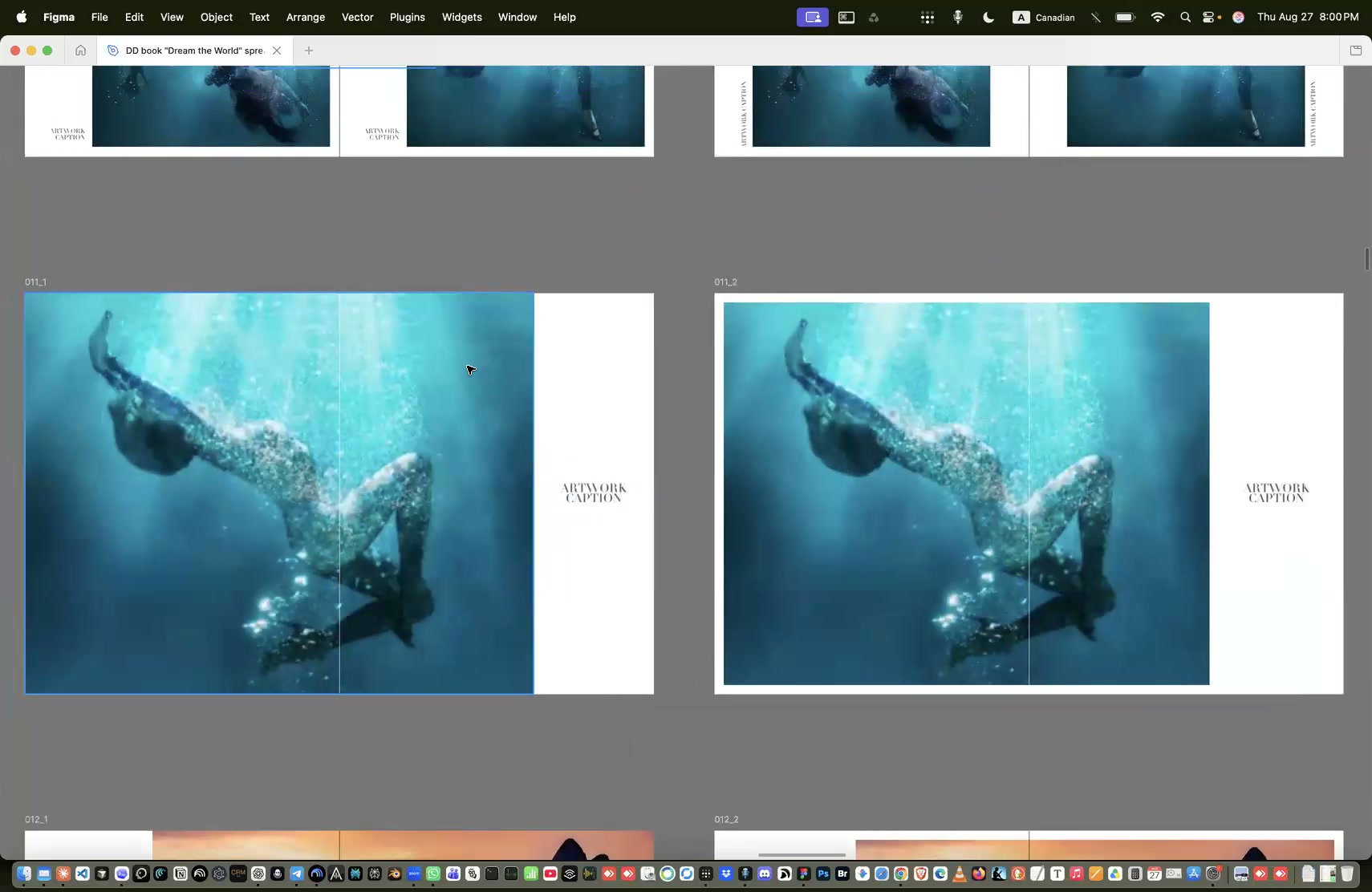Viewport: 1372px width, 892px height.
Task: Click the microphone icon in menu bar
Action: click(958, 17)
